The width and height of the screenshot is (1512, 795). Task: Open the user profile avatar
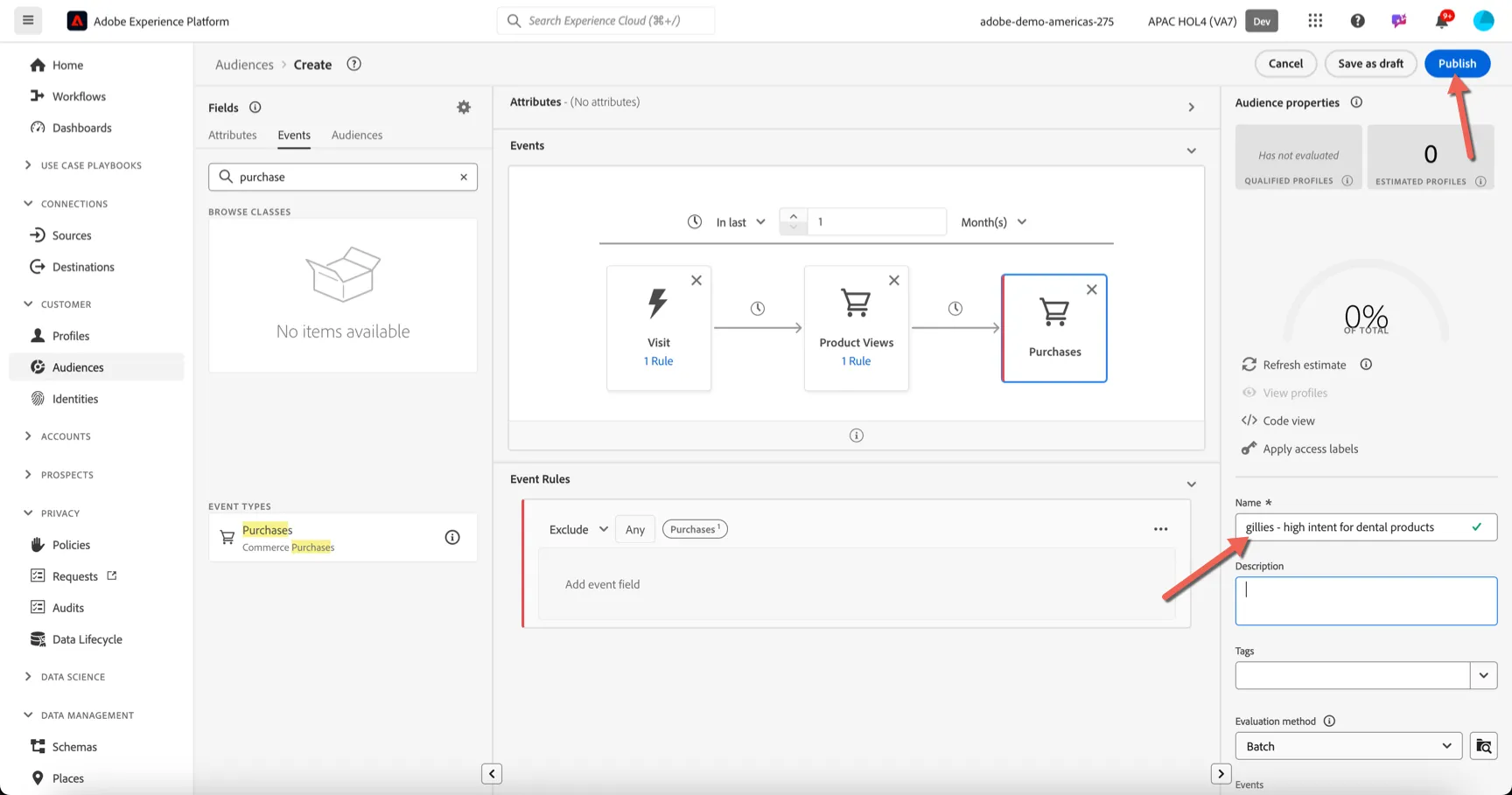coord(1483,21)
